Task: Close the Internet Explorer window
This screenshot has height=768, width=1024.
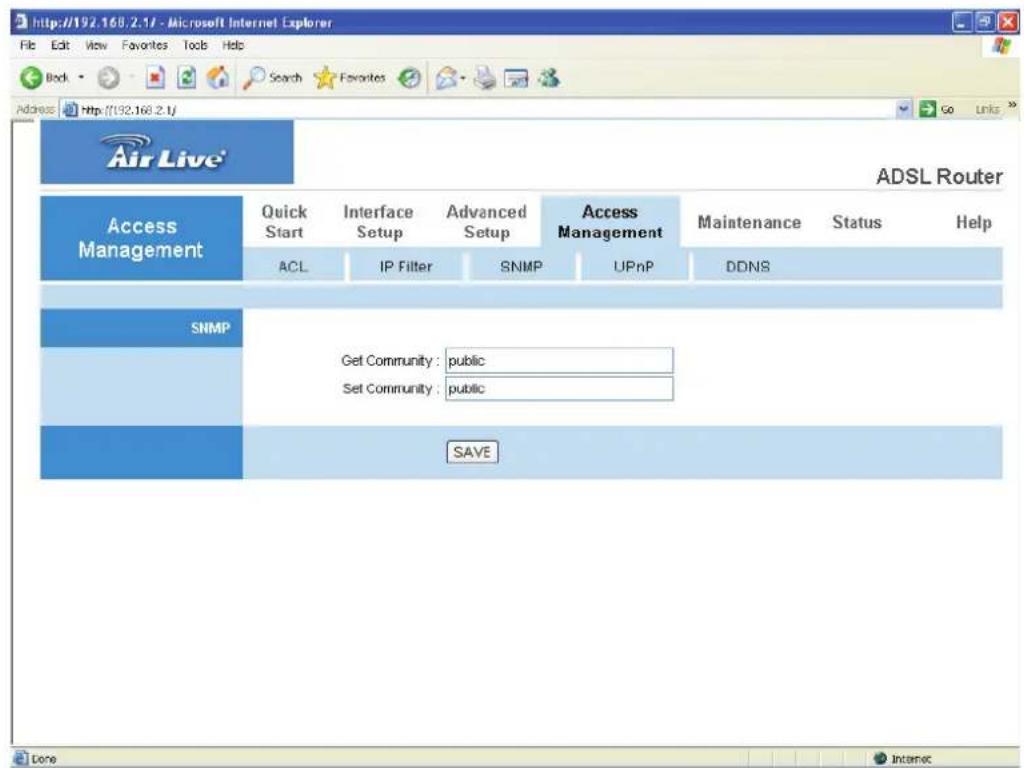Action: [1008, 23]
